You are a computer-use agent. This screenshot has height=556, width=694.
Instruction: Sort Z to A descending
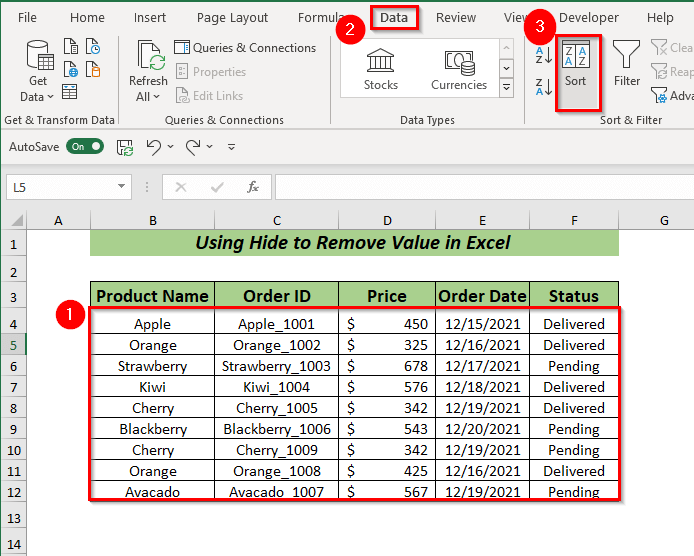click(544, 86)
